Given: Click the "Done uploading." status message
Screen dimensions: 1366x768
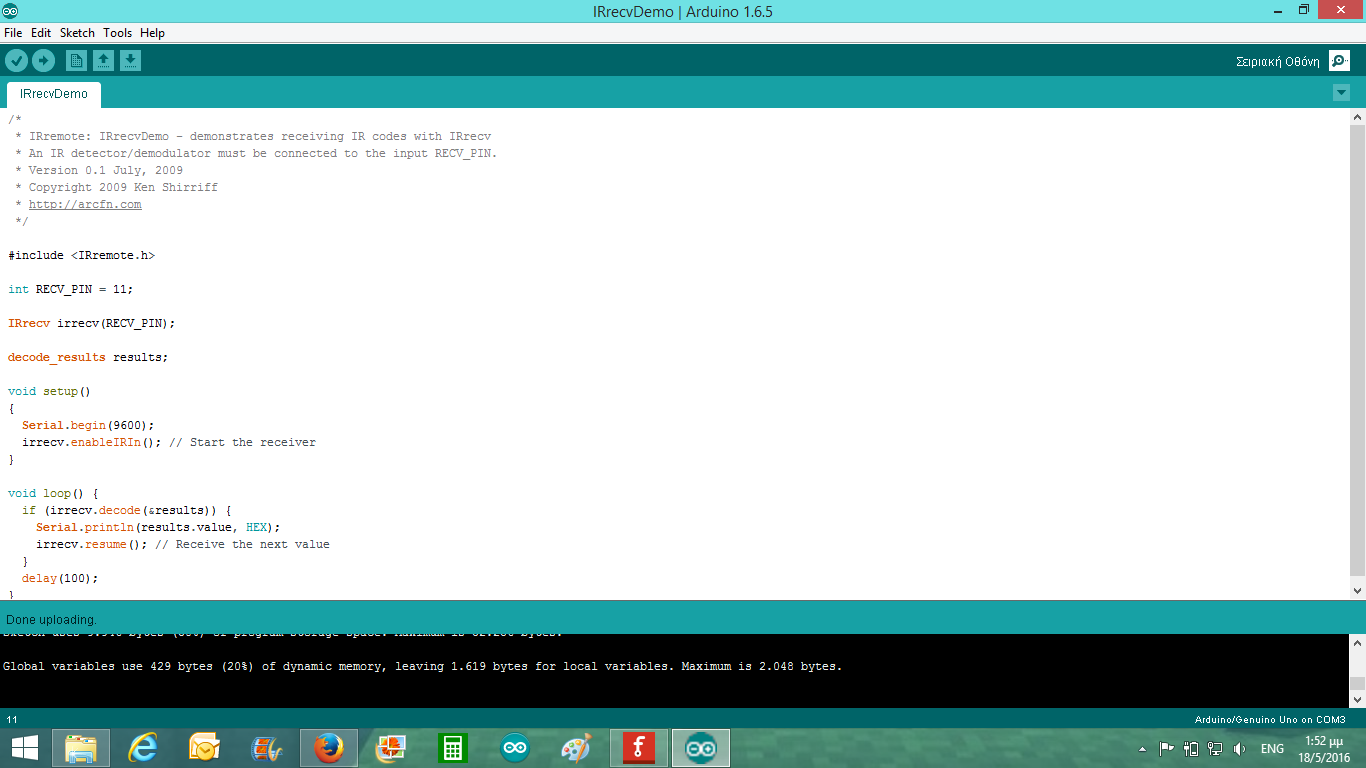Looking at the screenshot, I should tap(51, 620).
